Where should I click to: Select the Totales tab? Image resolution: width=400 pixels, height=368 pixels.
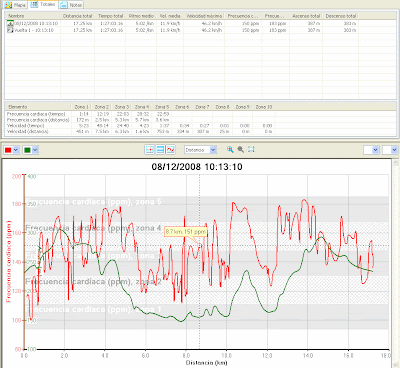[x=43, y=5]
